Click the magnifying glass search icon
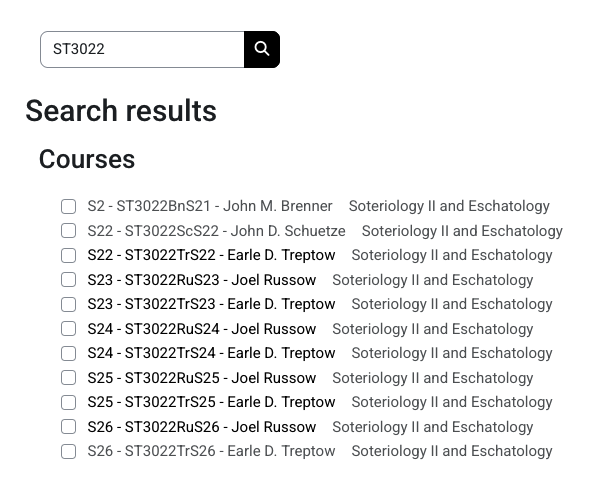 point(262,49)
